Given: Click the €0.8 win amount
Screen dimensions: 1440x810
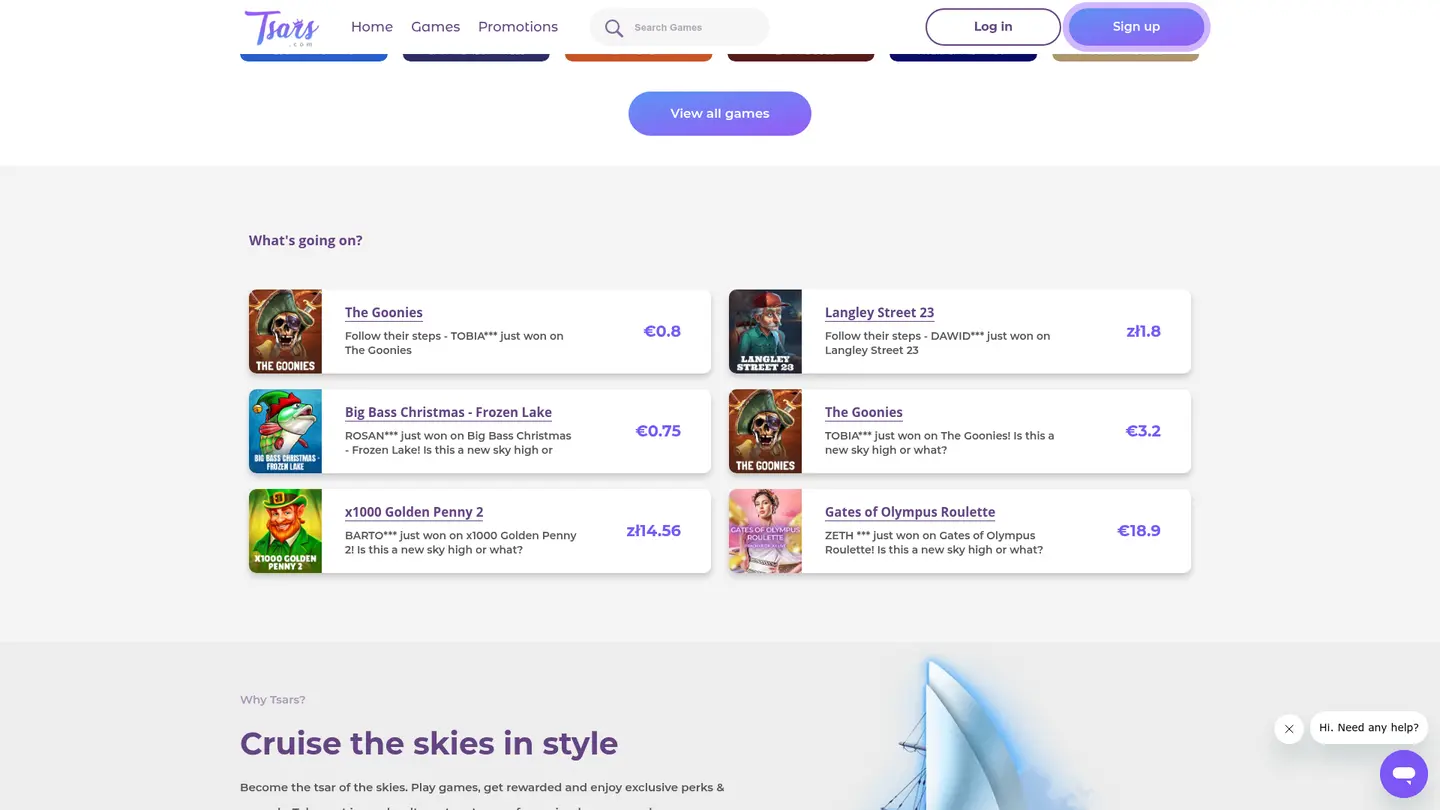Looking at the screenshot, I should pyautogui.click(x=662, y=331).
